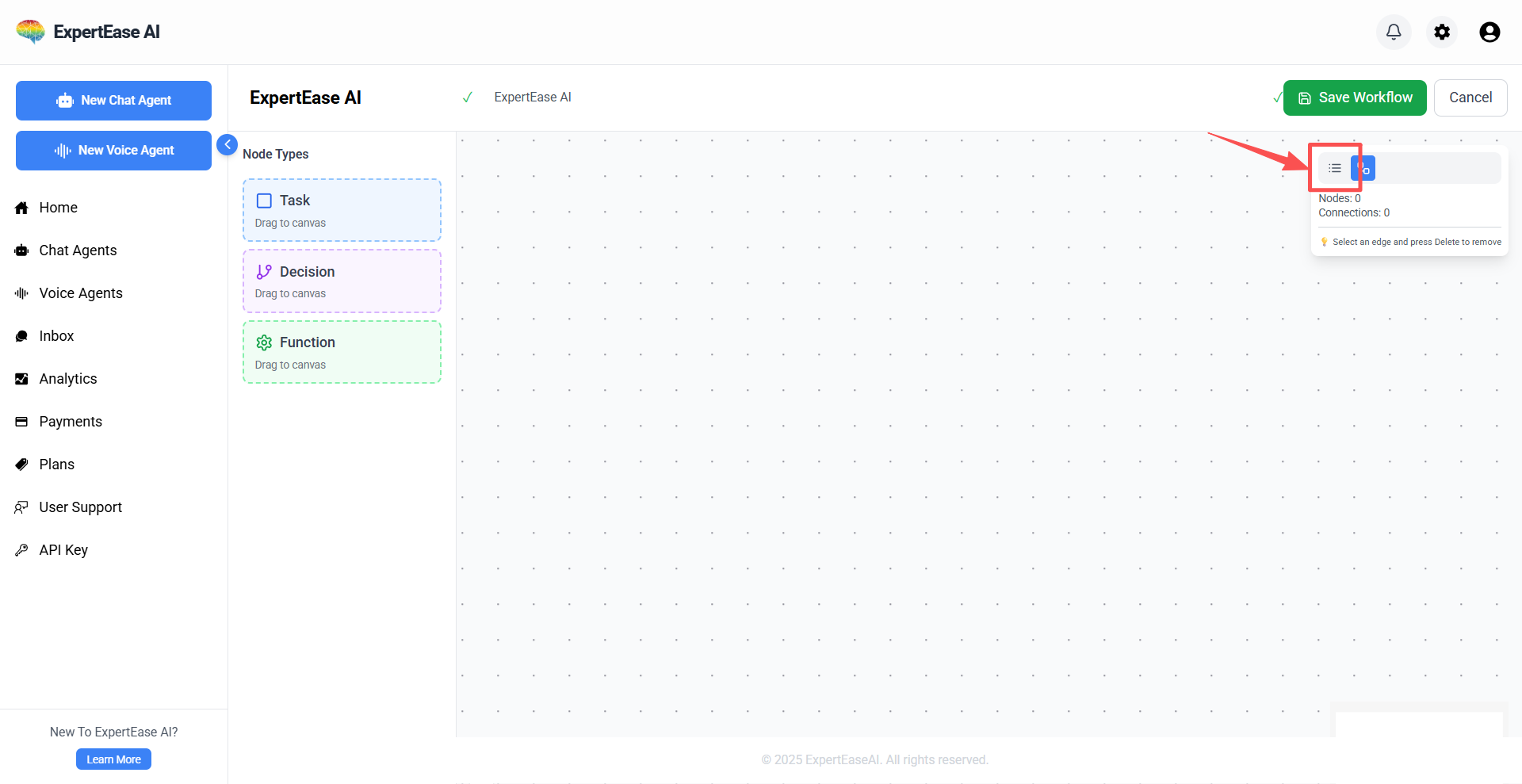This screenshot has width=1522, height=784.
Task: Click the Decision node branch icon
Action: 264,272
